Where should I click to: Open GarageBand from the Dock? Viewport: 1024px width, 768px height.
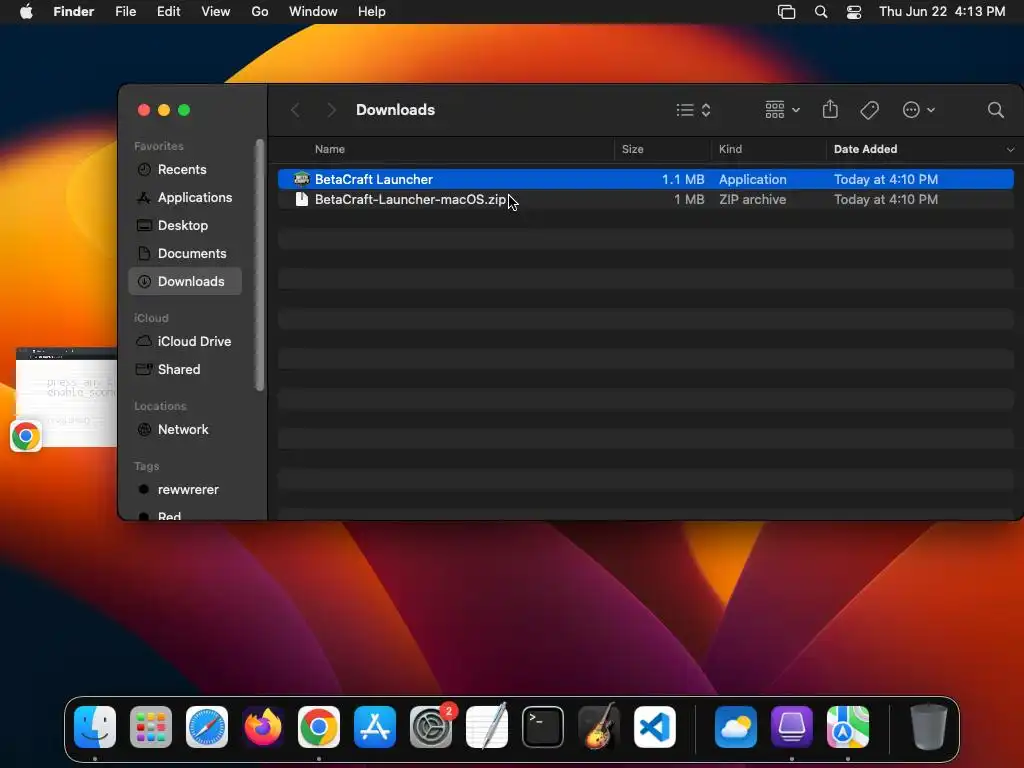pos(599,727)
